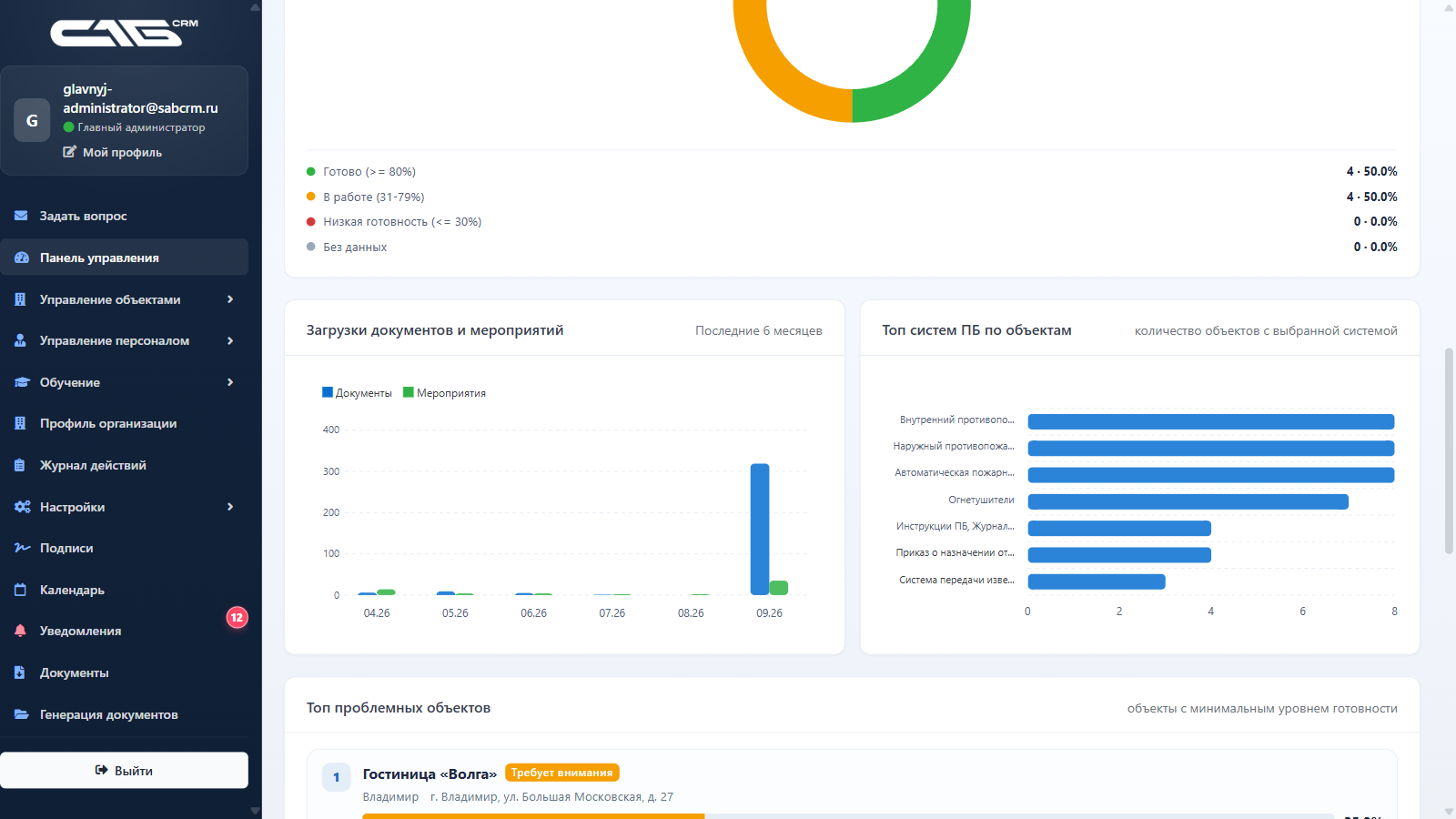Expand the Настройки submenu arrow
This screenshot has width=1456, height=819.
[x=230, y=507]
